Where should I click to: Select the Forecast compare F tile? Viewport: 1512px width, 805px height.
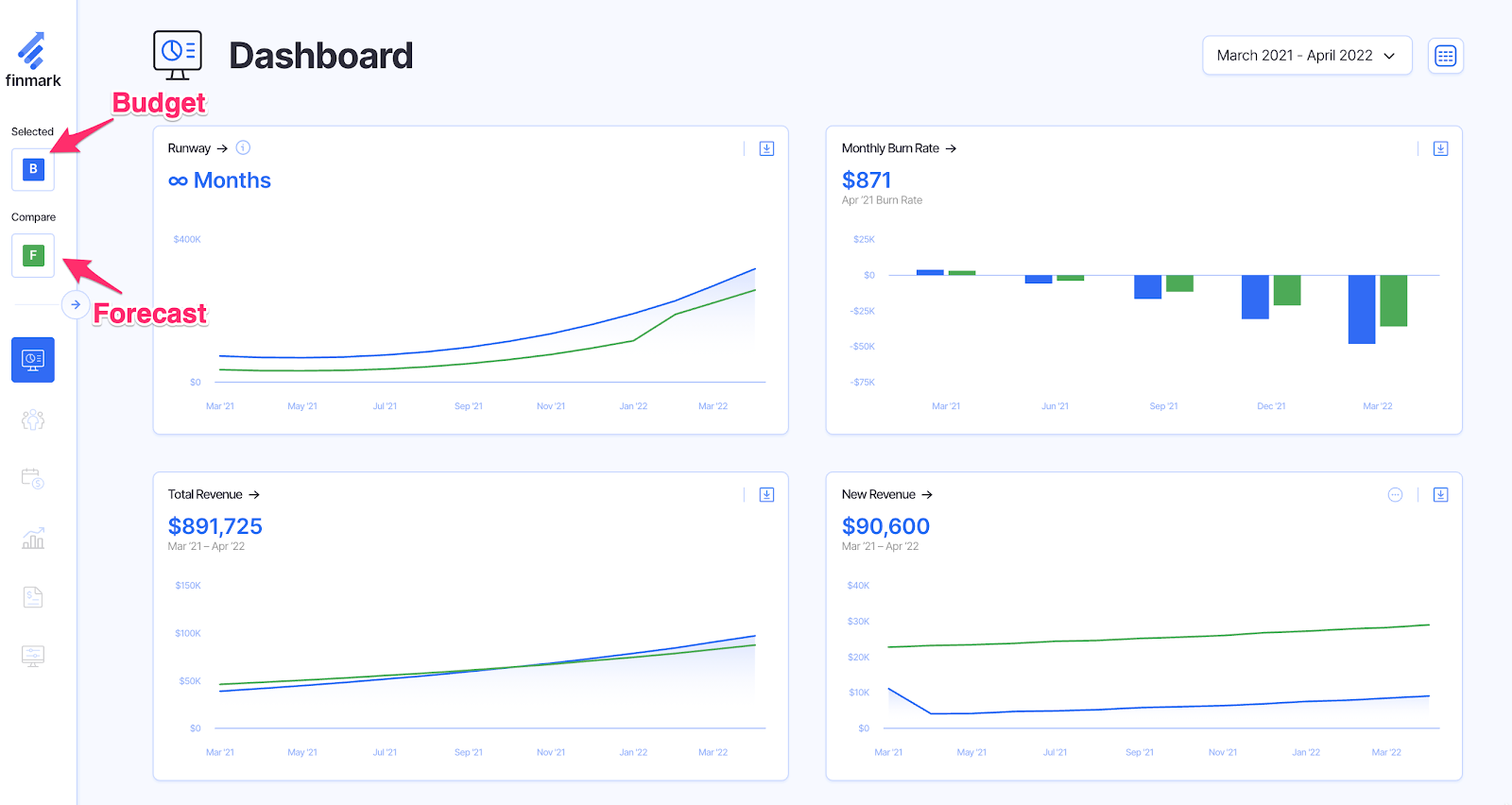coord(33,255)
